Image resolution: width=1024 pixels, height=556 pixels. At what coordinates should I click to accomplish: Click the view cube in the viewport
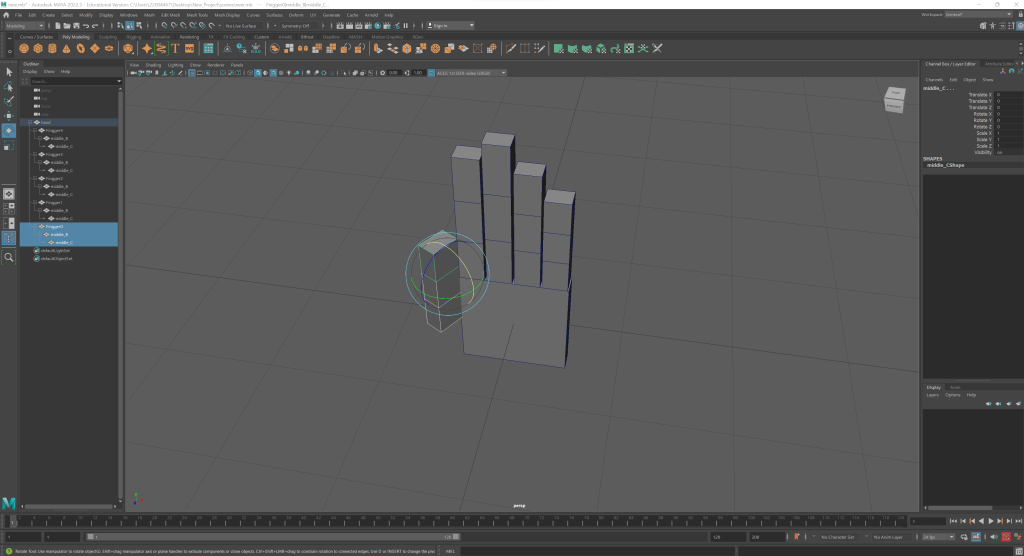tap(894, 98)
